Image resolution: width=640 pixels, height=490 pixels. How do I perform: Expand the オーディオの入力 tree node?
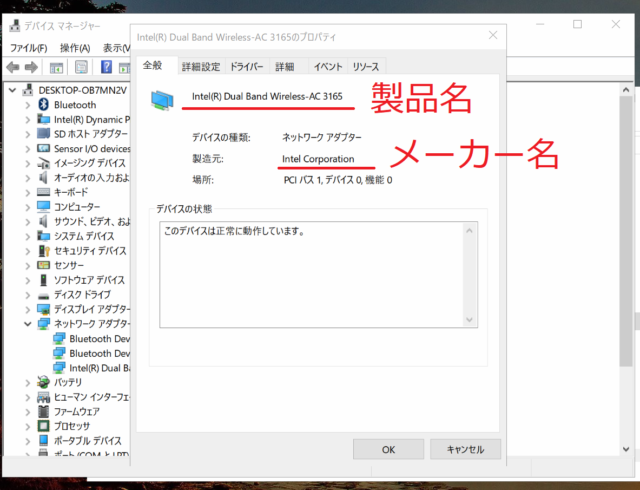point(27,178)
